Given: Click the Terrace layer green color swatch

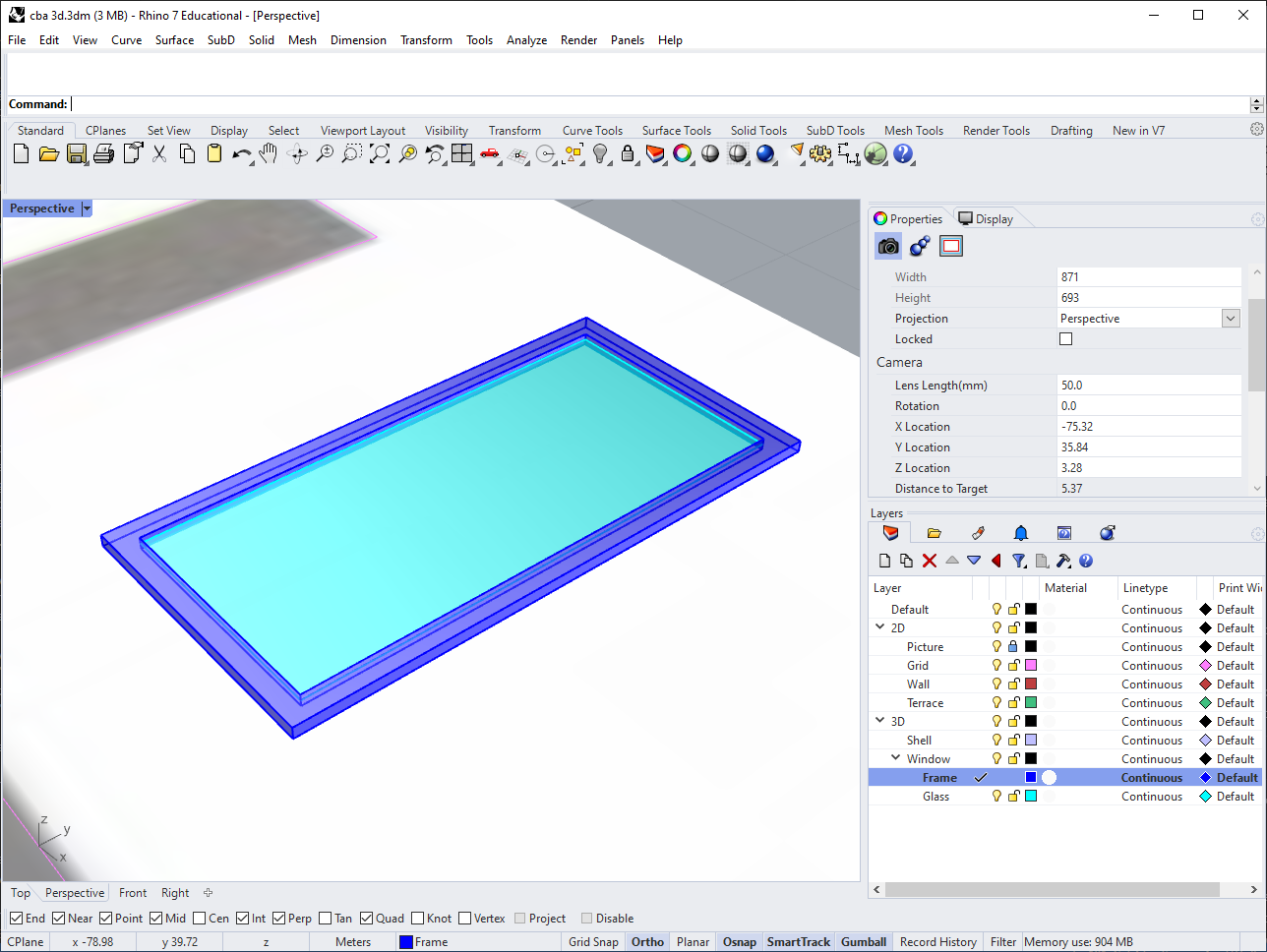Looking at the screenshot, I should [x=1031, y=703].
